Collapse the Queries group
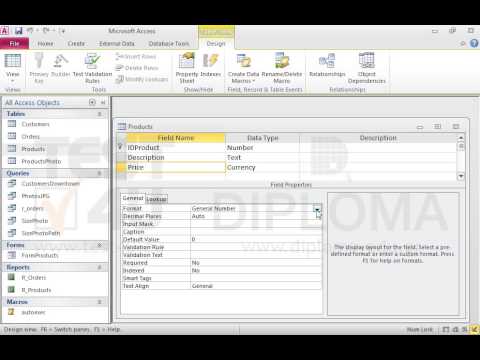The width and height of the screenshot is (480, 360). (99, 173)
